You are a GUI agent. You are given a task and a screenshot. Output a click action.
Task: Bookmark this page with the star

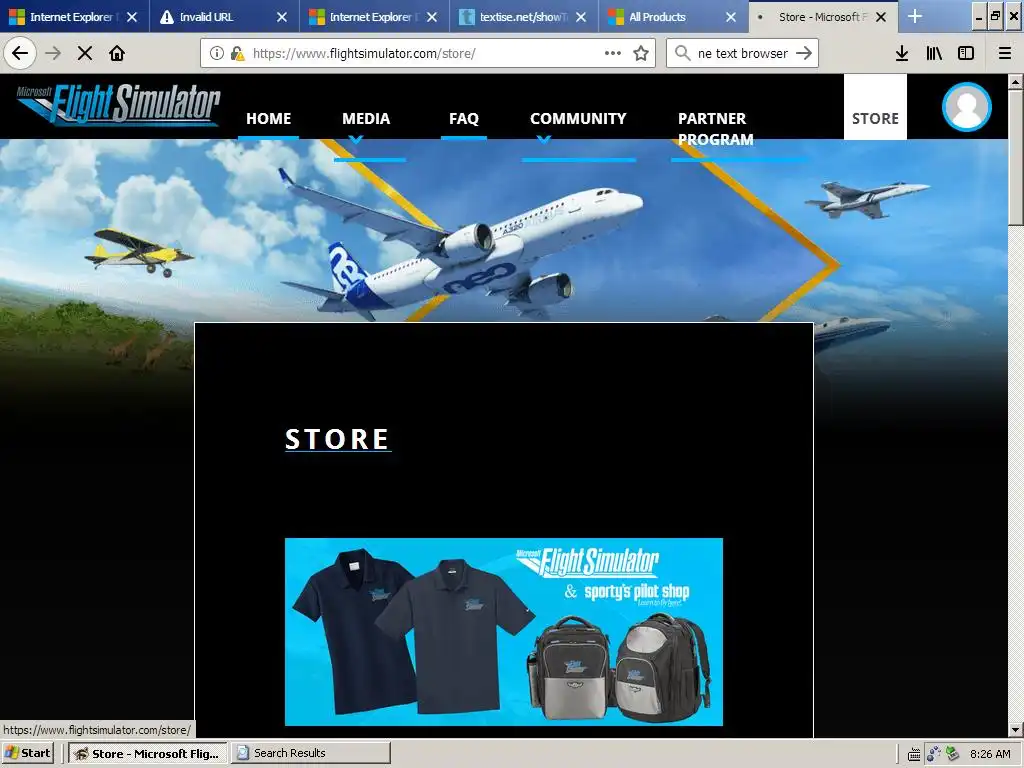pos(641,53)
